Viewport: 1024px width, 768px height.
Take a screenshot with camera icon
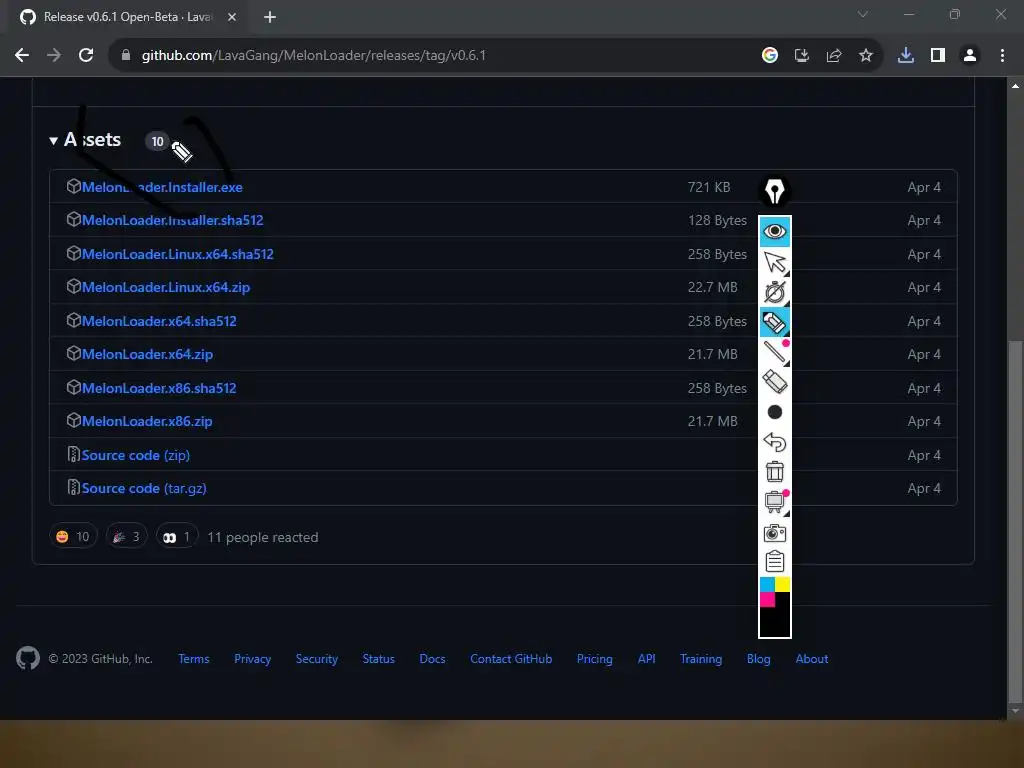tap(775, 533)
